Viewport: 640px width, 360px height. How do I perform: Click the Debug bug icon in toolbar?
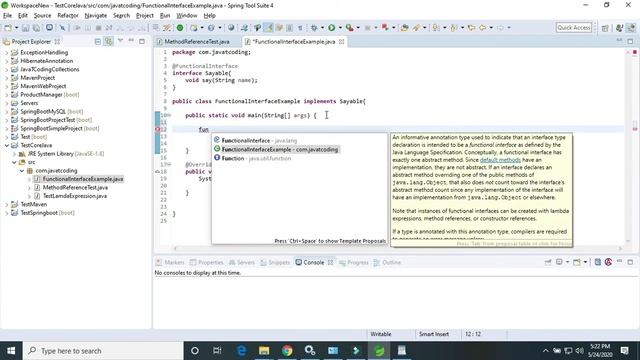point(313,28)
